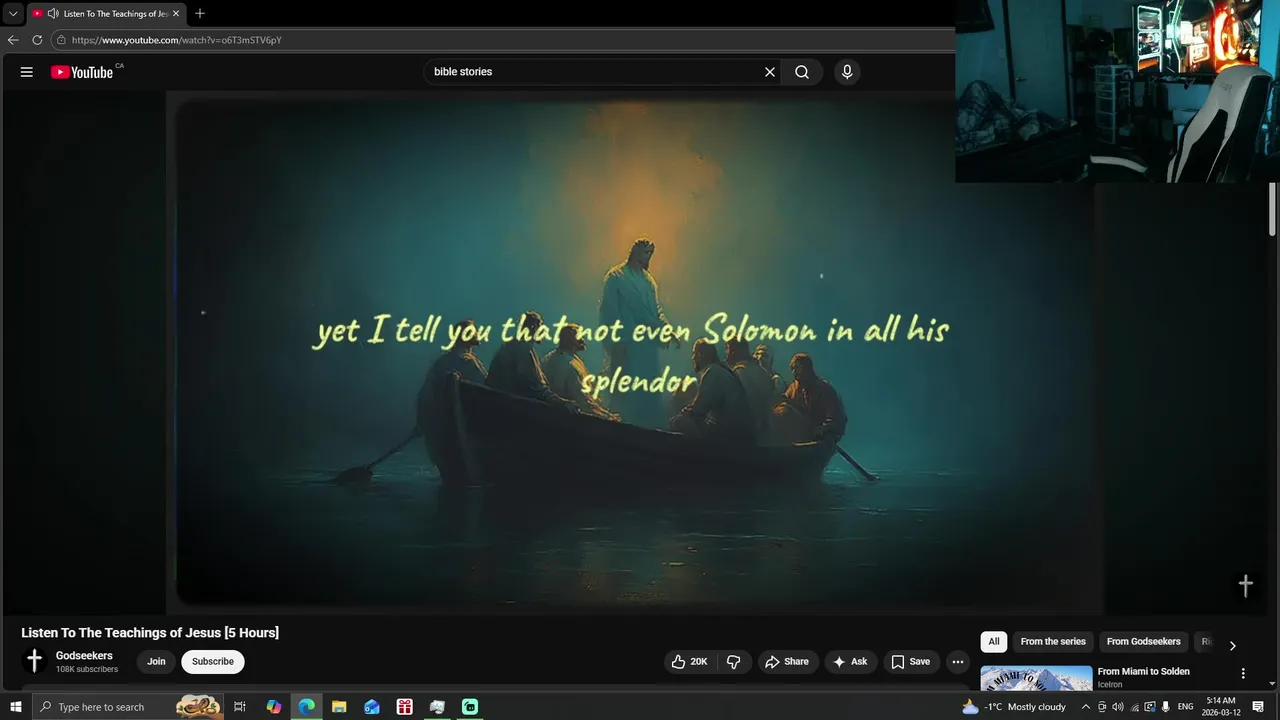1280x720 pixels.
Task: Go to the YouTube home logo
Action: pos(82,72)
